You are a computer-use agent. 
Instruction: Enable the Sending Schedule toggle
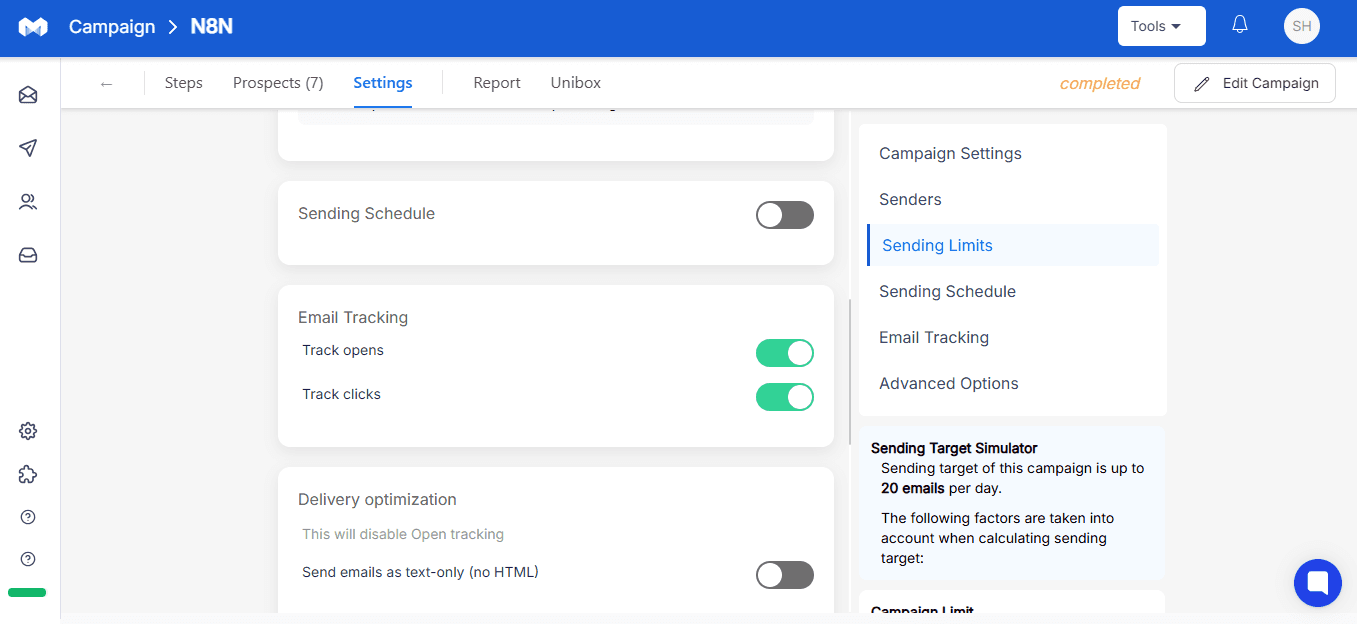[x=785, y=215]
